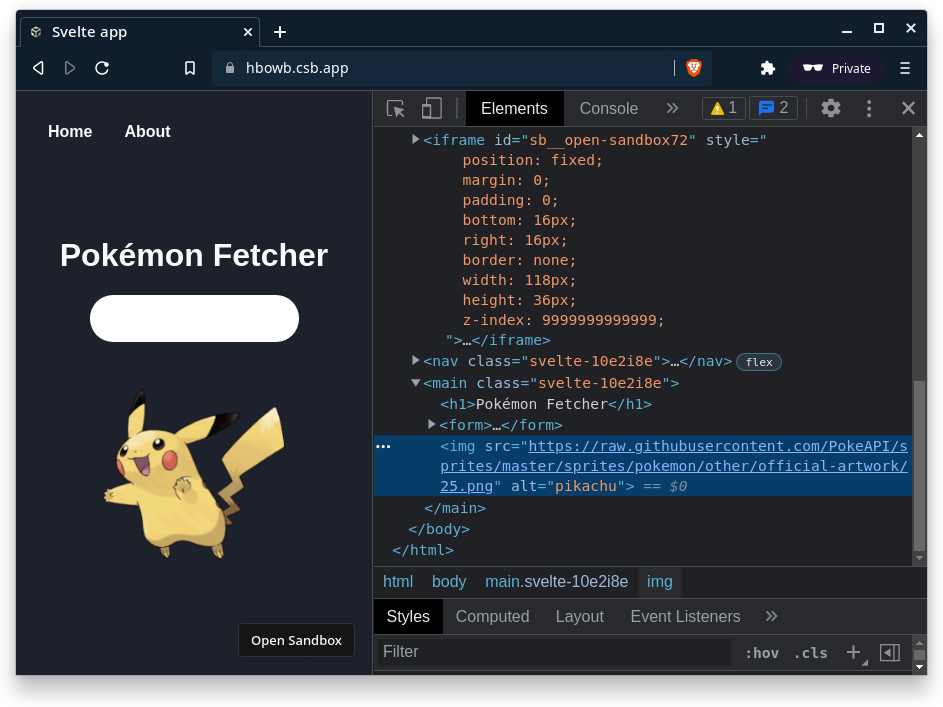
Task: Activate the inspect element picker
Action: pyautogui.click(x=395, y=108)
